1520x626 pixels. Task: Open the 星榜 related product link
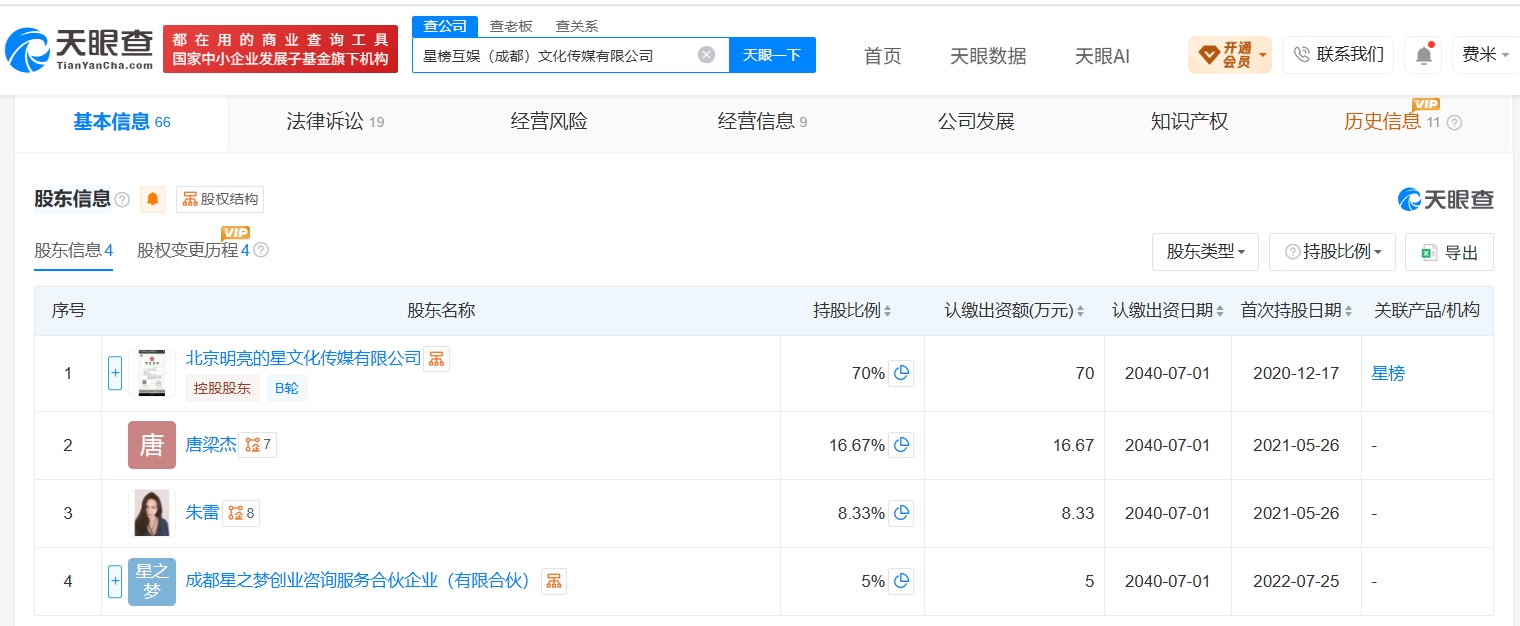(x=1388, y=373)
